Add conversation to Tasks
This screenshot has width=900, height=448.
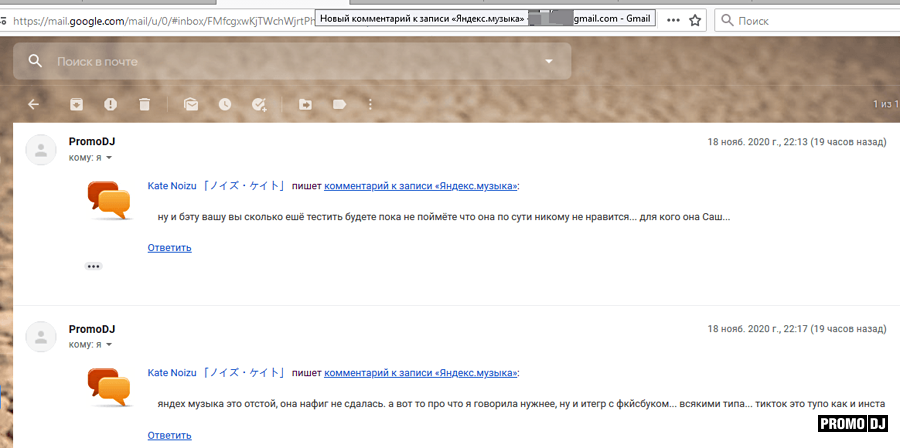point(259,104)
